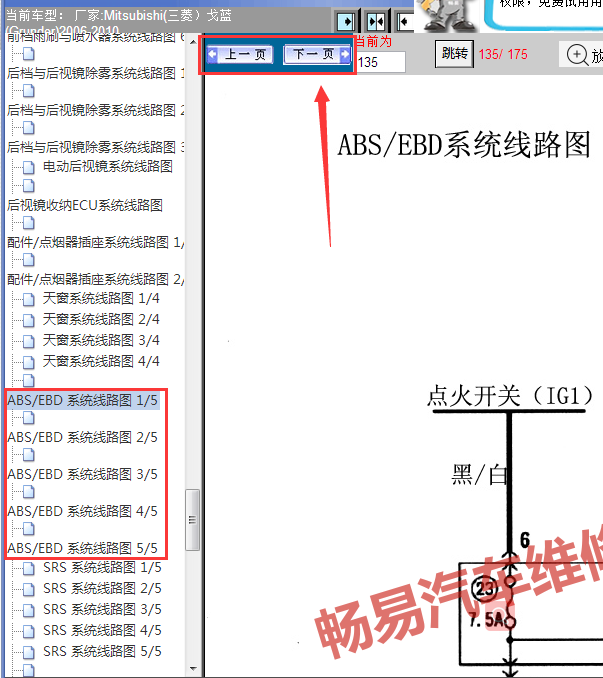
Task: Click the 上一页 previous page button
Action: (238, 54)
